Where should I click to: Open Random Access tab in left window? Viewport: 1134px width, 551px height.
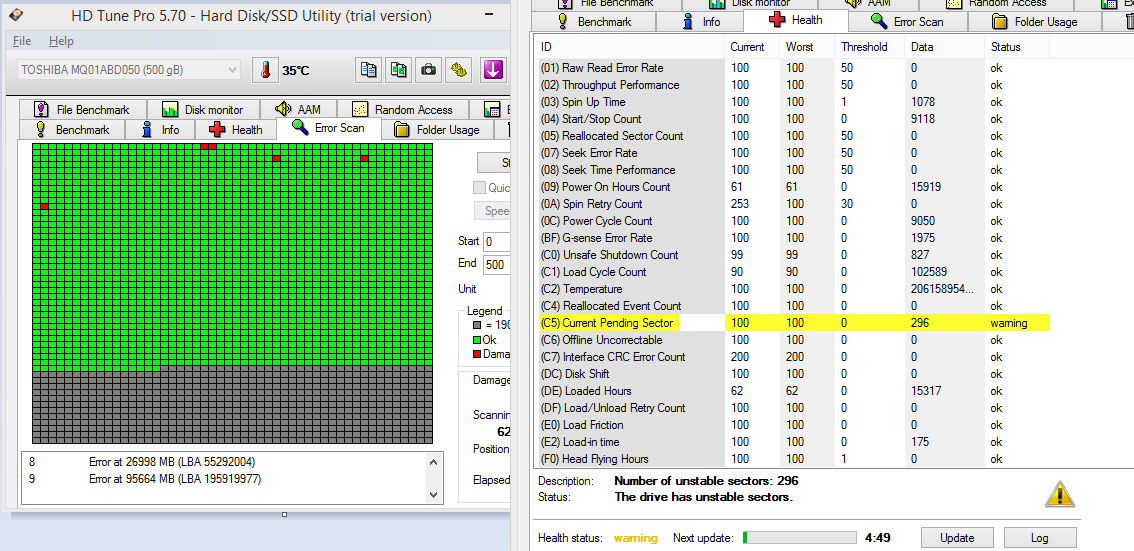pyautogui.click(x=402, y=109)
